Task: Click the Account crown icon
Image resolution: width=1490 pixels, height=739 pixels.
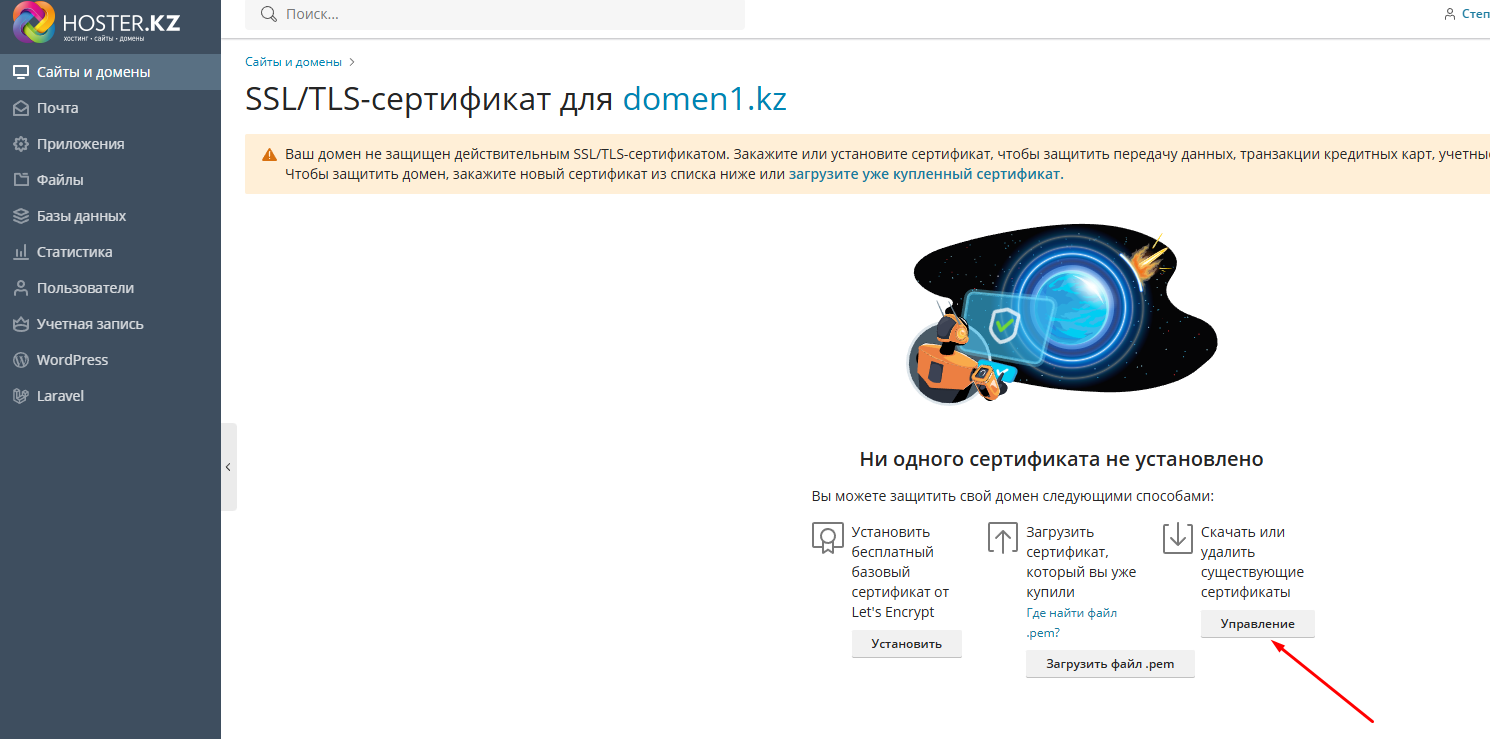Action: pyautogui.click(x=20, y=324)
